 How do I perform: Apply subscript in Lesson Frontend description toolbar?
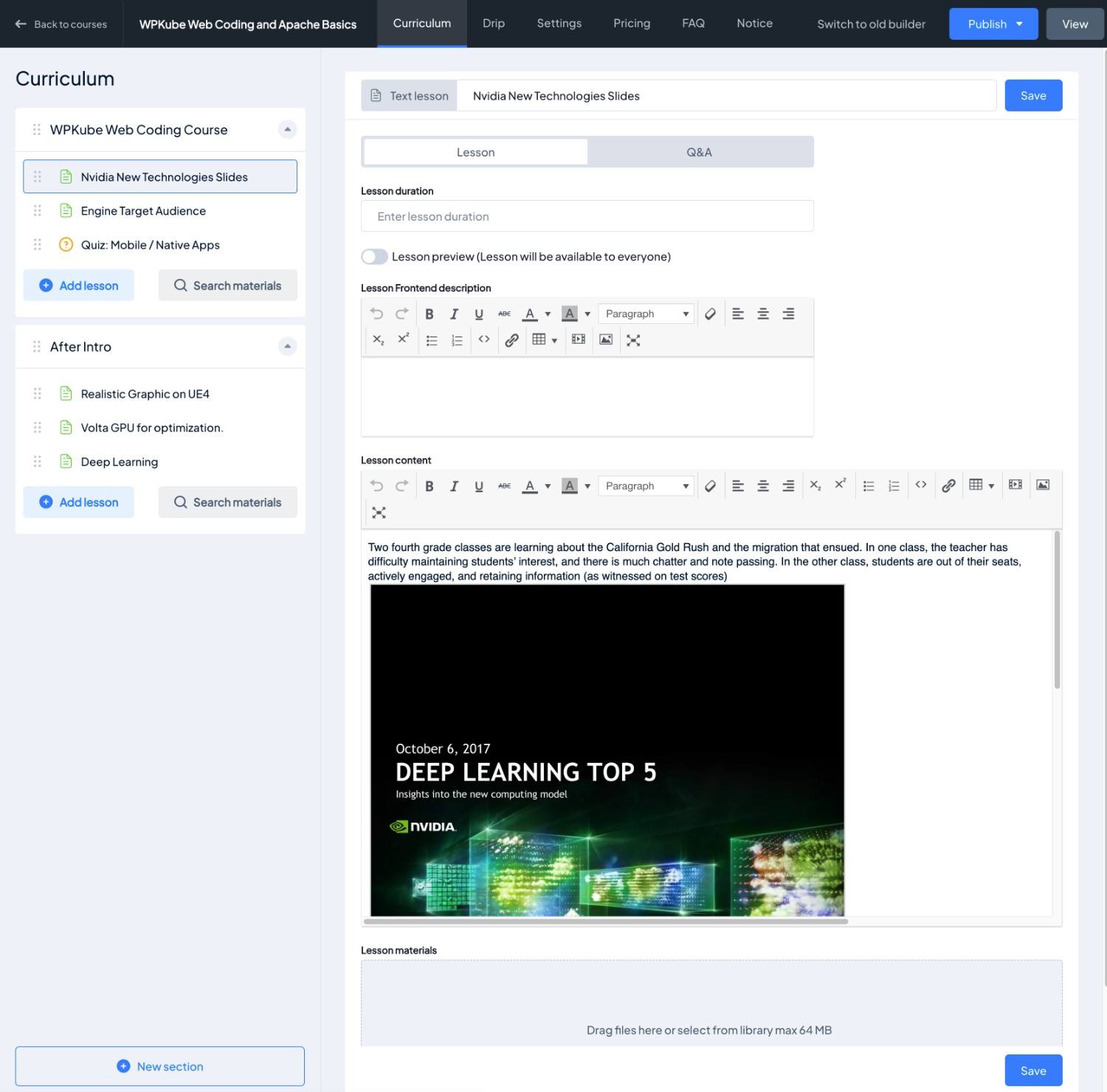click(378, 339)
